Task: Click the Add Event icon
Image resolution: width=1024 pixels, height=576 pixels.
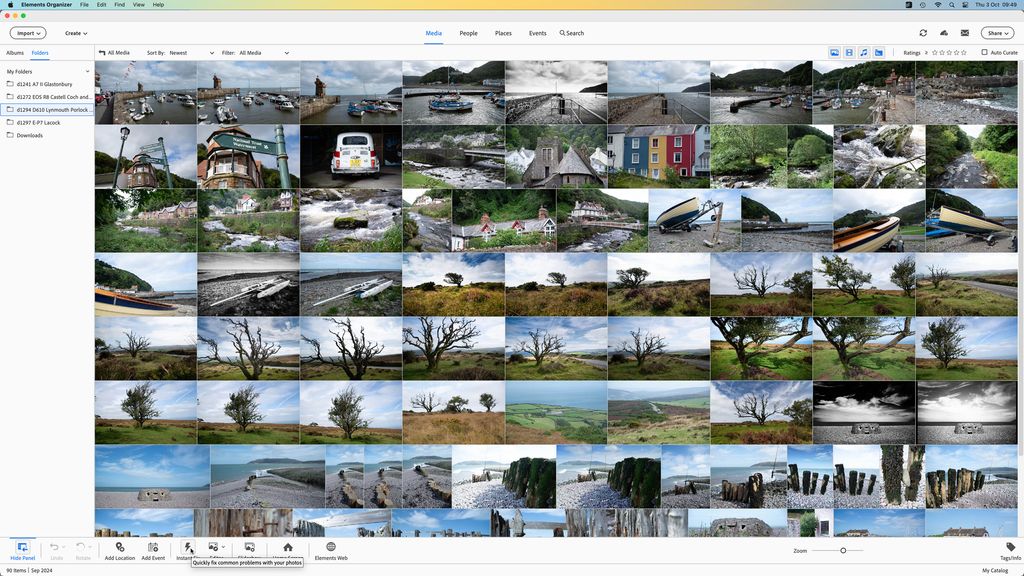Action: click(x=154, y=548)
